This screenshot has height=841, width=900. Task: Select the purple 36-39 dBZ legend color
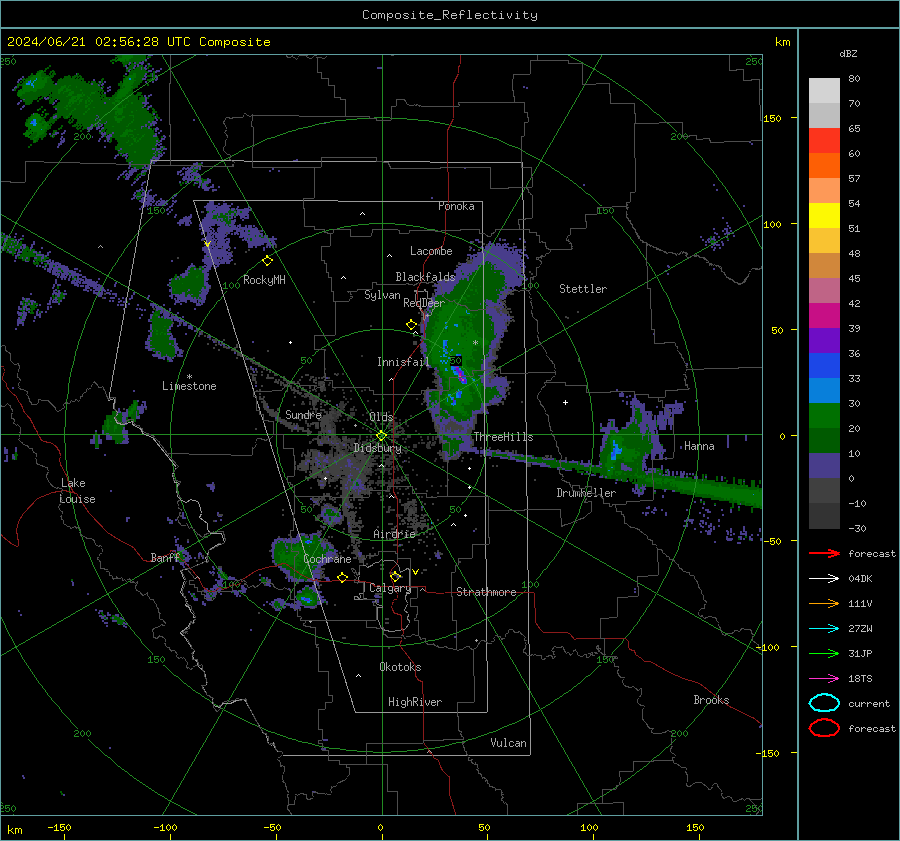pos(824,340)
